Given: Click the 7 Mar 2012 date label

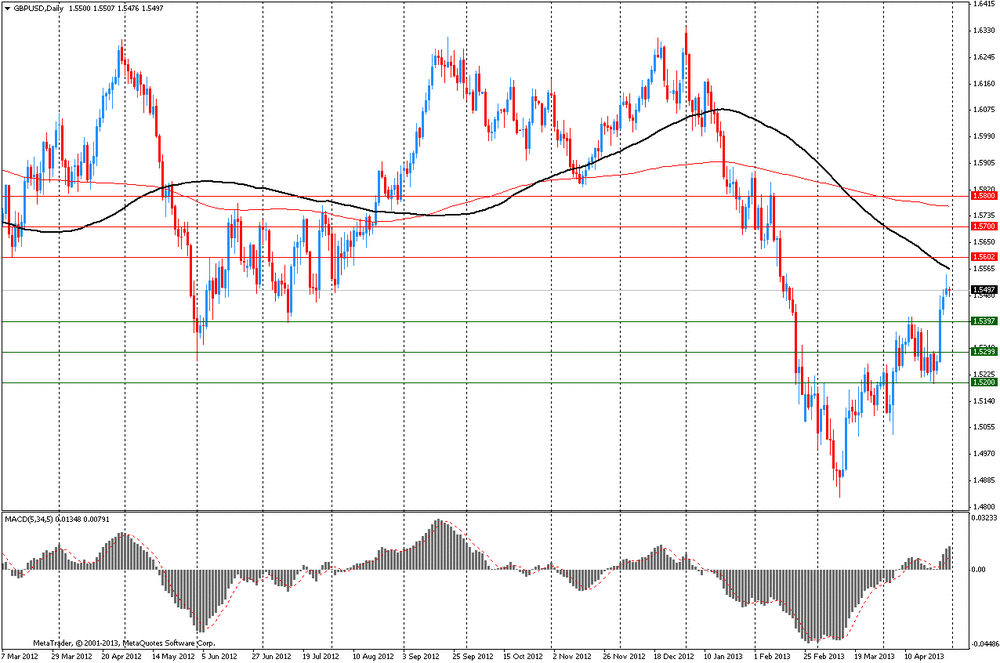Looking at the screenshot, I should 20,657.
